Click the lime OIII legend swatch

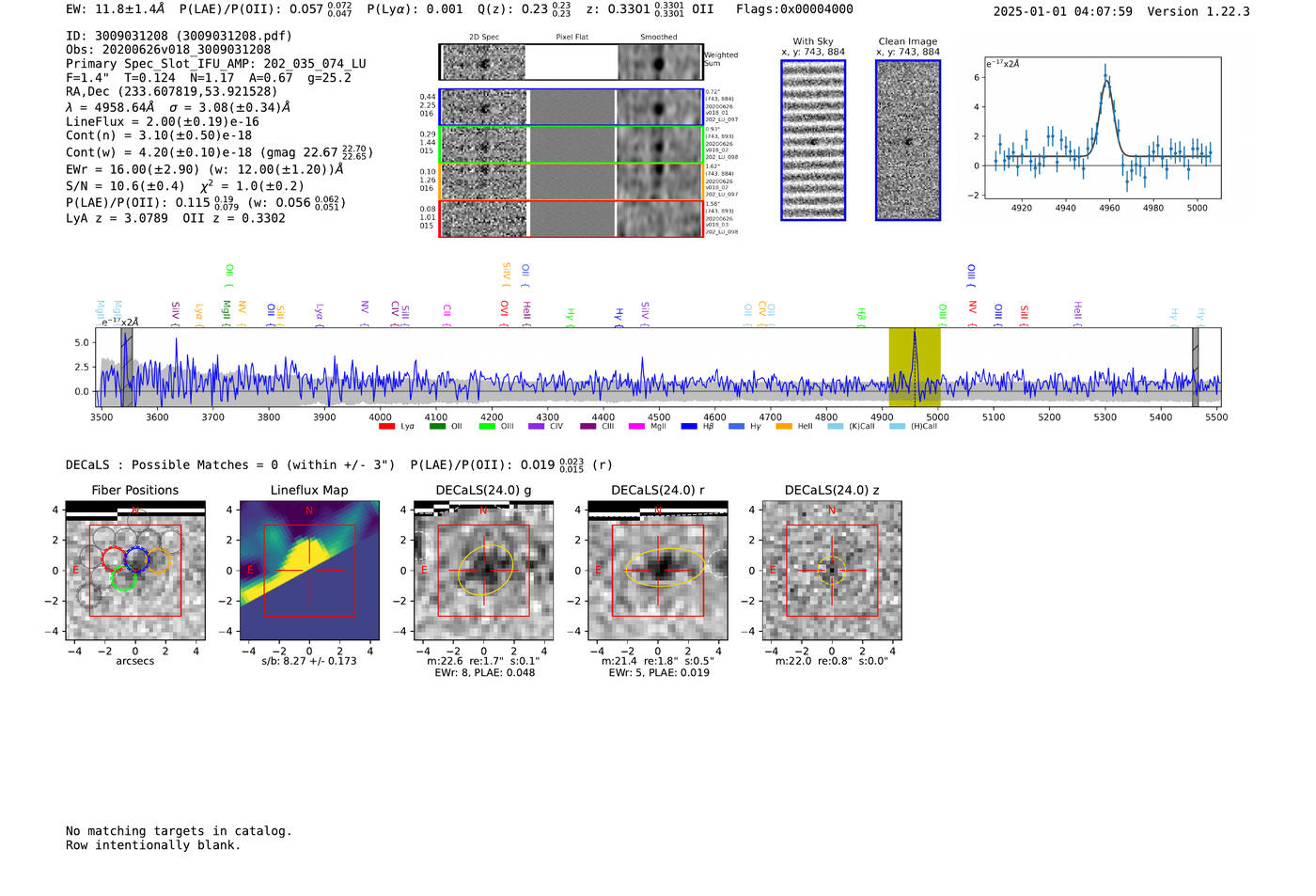487,427
